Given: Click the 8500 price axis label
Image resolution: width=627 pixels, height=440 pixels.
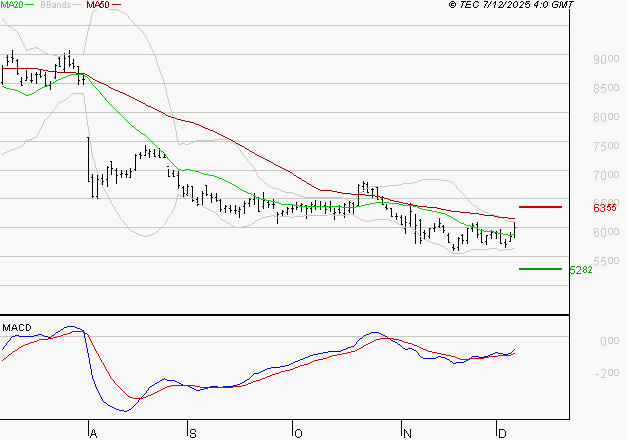Looking at the screenshot, I should tap(606, 88).
